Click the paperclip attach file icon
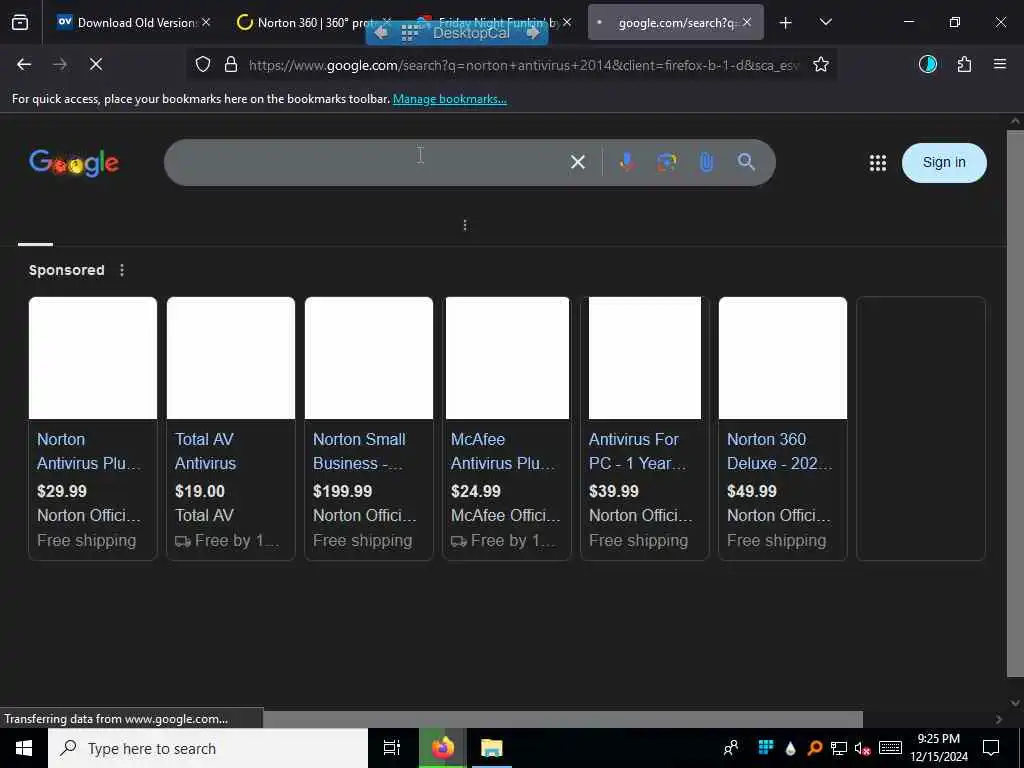The image size is (1024, 768). pos(706,162)
